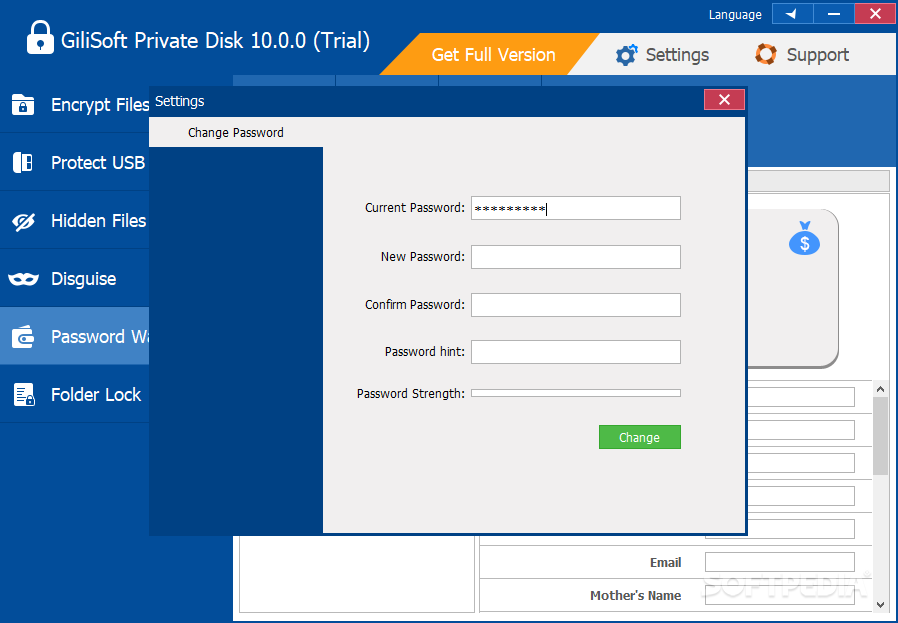898x623 pixels.
Task: Focus the Password hint field
Action: point(576,352)
